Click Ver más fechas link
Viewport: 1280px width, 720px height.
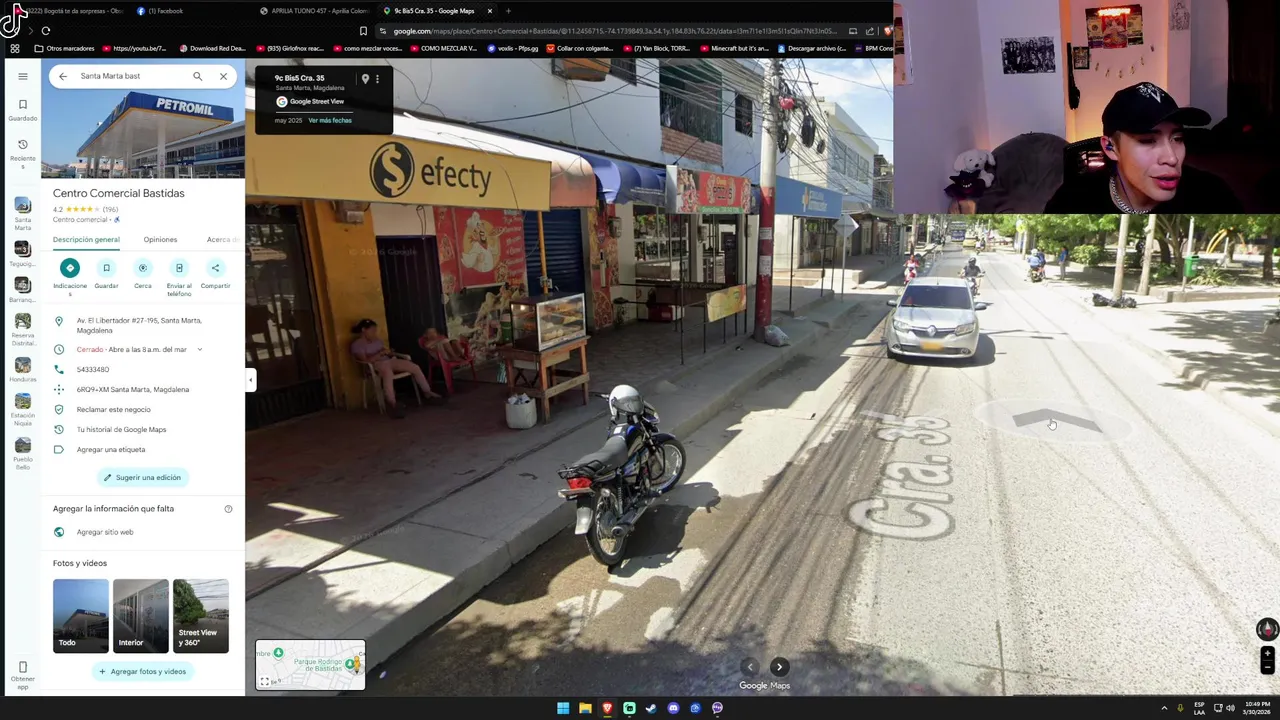(329, 120)
